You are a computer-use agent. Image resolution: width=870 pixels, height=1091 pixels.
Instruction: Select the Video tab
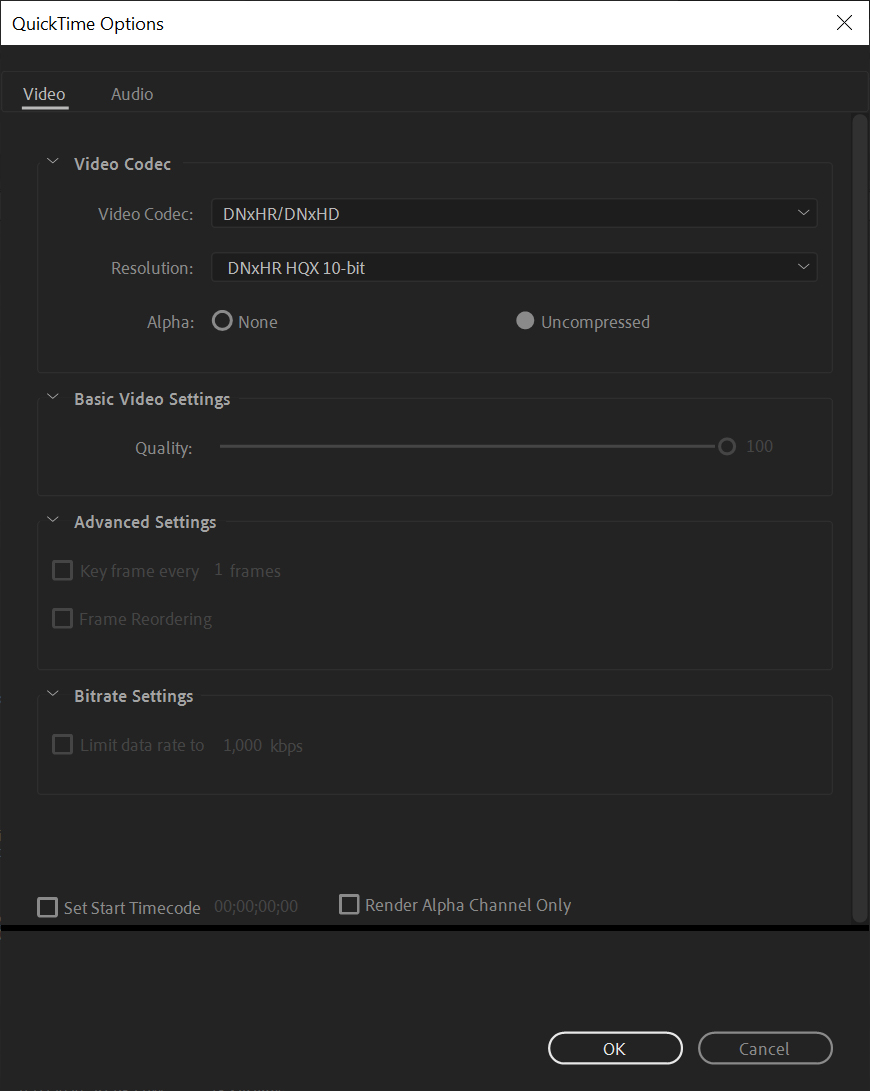[44, 93]
